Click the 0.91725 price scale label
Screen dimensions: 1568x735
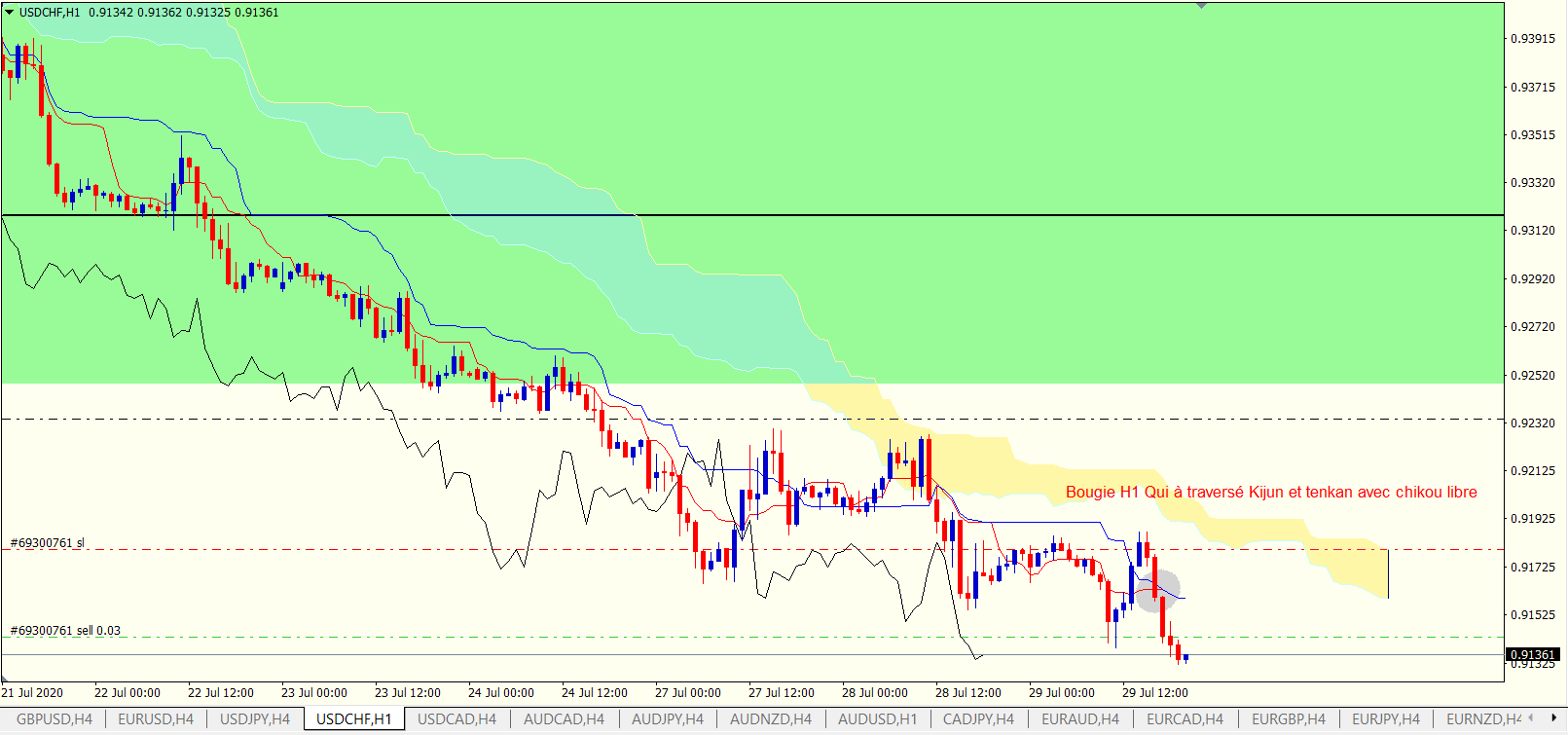click(1532, 568)
